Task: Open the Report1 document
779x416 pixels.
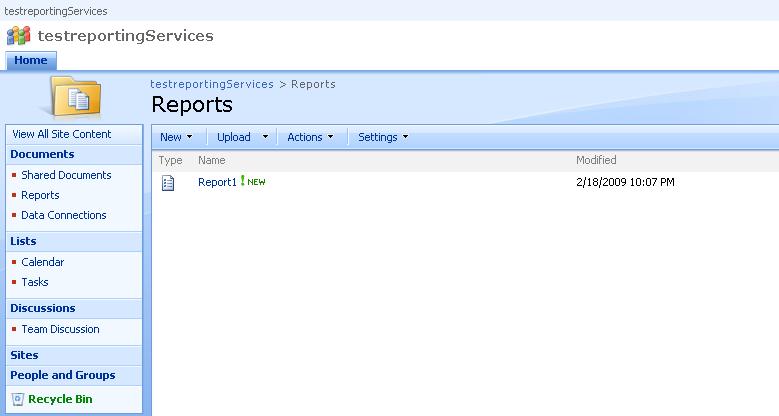Action: click(x=217, y=182)
